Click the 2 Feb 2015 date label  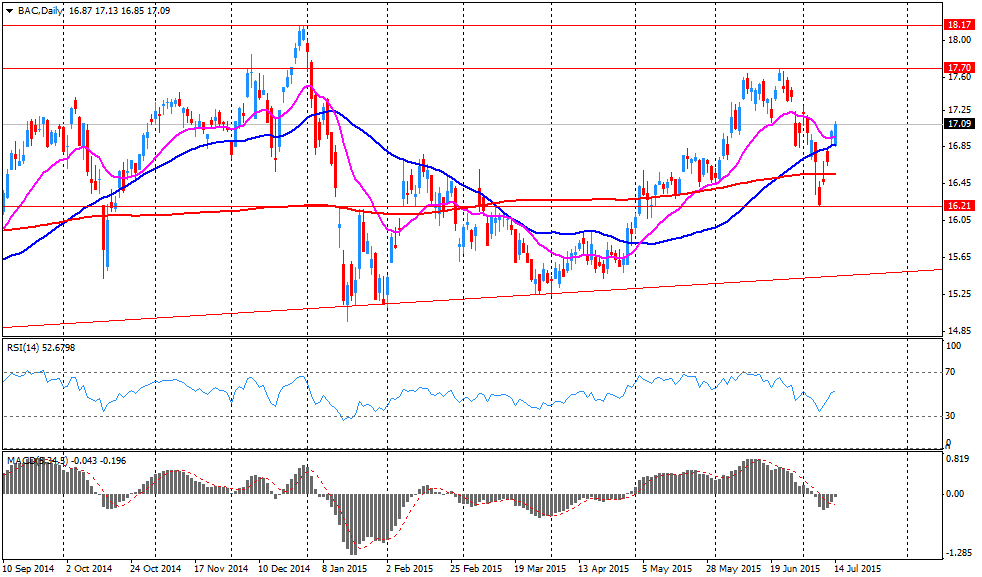[x=410, y=569]
